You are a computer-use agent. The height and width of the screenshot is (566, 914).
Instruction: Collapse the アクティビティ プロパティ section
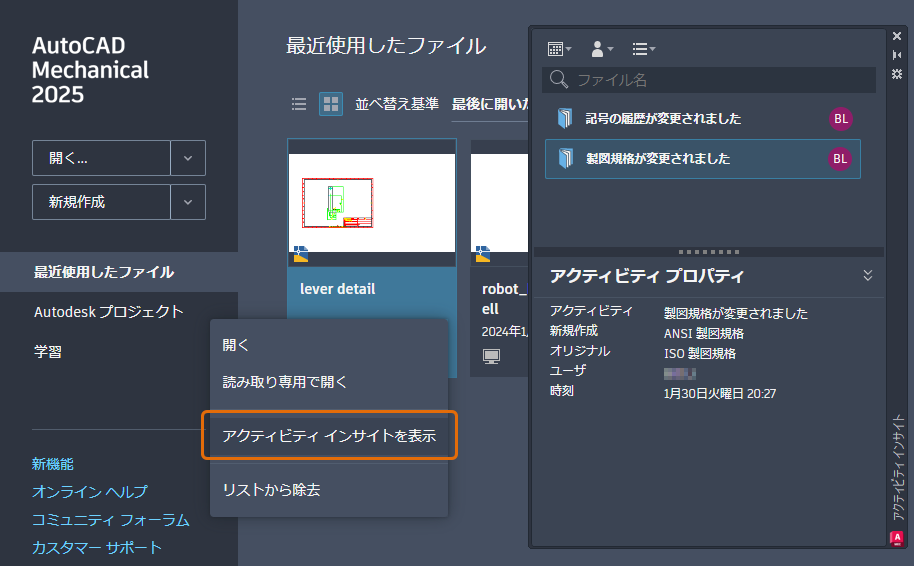point(867,275)
